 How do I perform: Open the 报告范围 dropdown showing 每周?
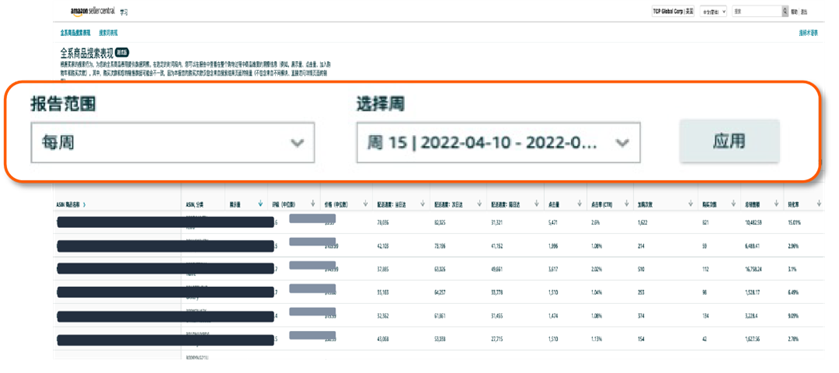point(172,142)
